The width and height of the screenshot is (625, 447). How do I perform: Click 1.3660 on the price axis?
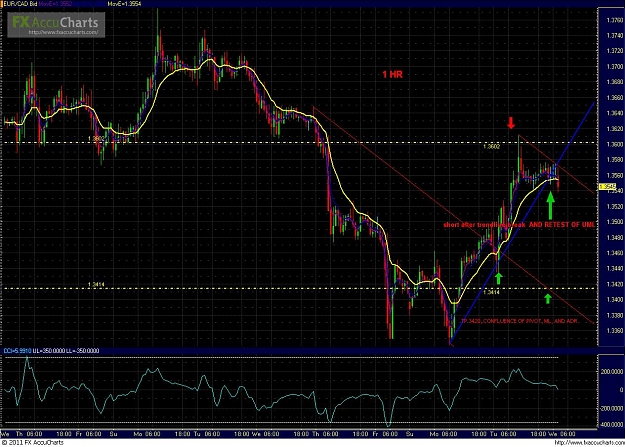614,98
